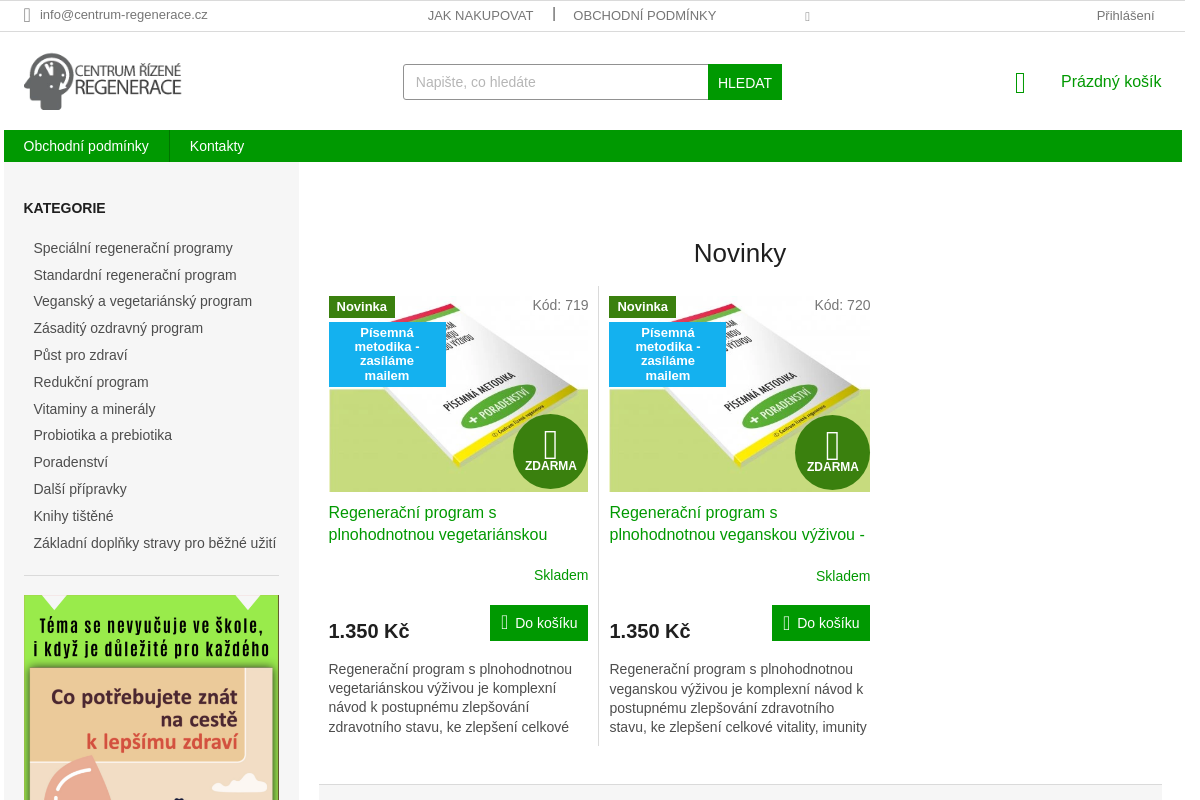Add the veganskou výživou program to cart
Screen dimensions: 1200x800
tap(820, 622)
